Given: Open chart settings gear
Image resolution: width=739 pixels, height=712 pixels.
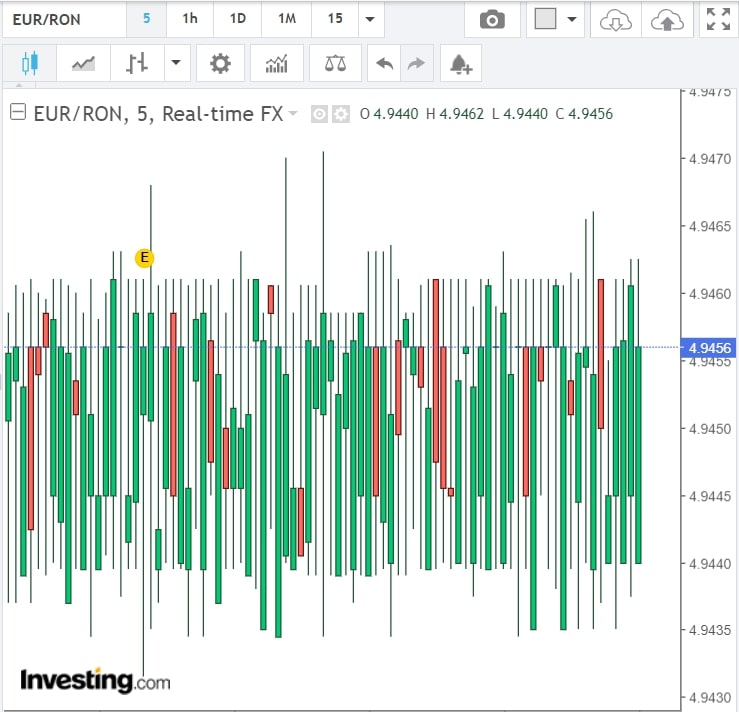Looking at the screenshot, I should [x=220, y=64].
